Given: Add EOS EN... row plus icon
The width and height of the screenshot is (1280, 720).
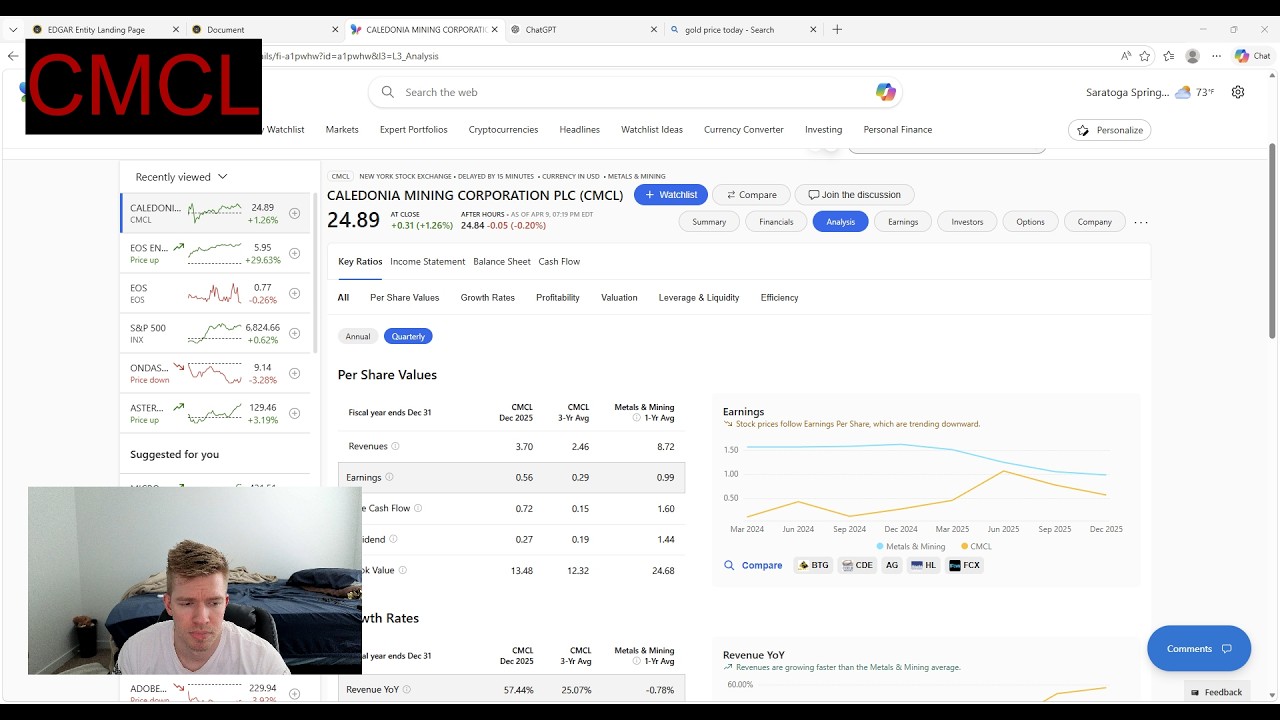Looking at the screenshot, I should click(x=294, y=253).
